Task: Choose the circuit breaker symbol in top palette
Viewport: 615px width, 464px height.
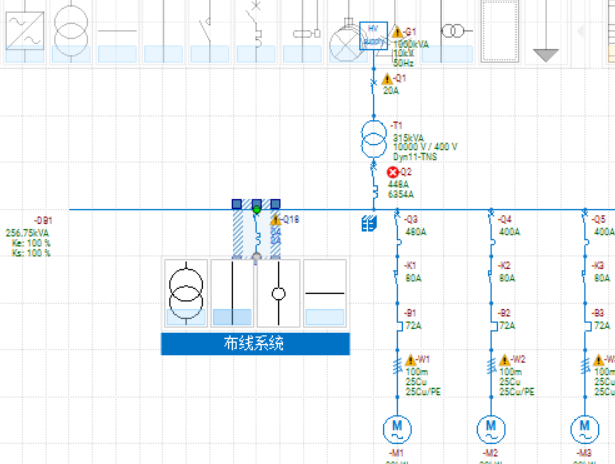Action: click(x=256, y=31)
